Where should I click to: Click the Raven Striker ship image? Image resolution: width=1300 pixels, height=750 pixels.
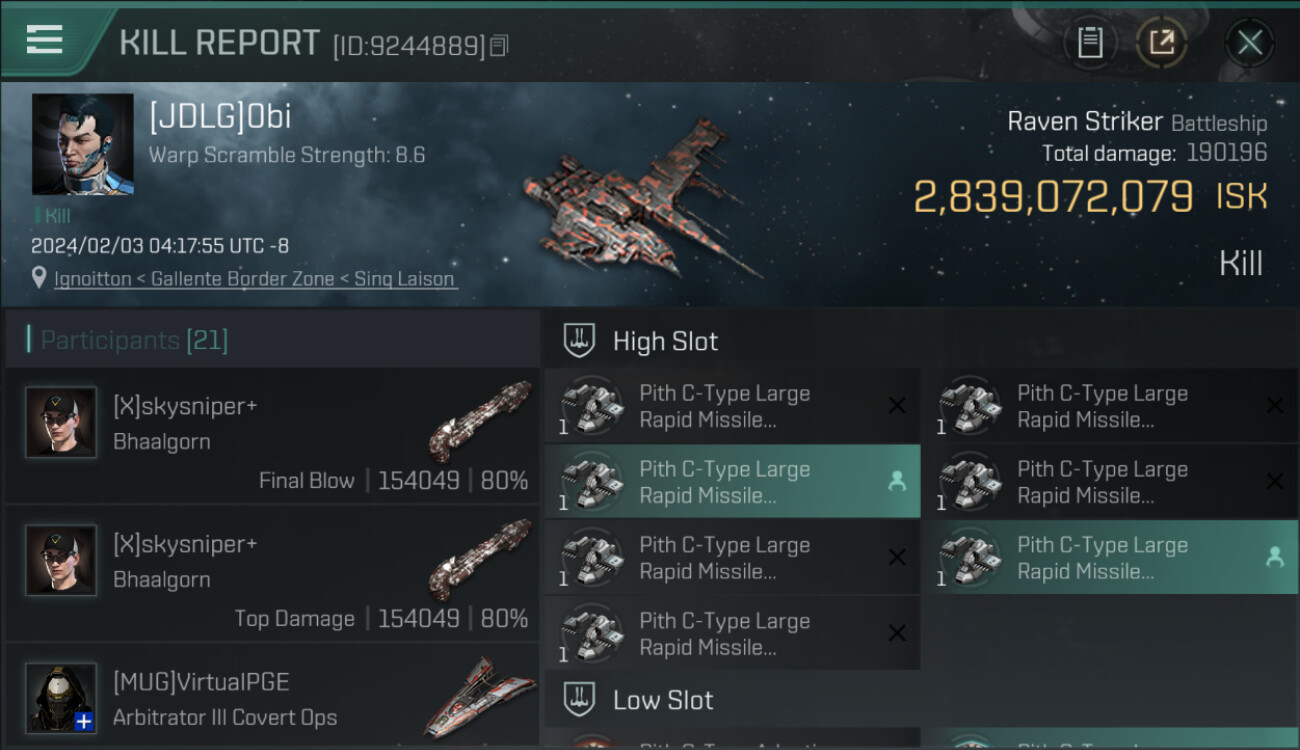[640, 200]
